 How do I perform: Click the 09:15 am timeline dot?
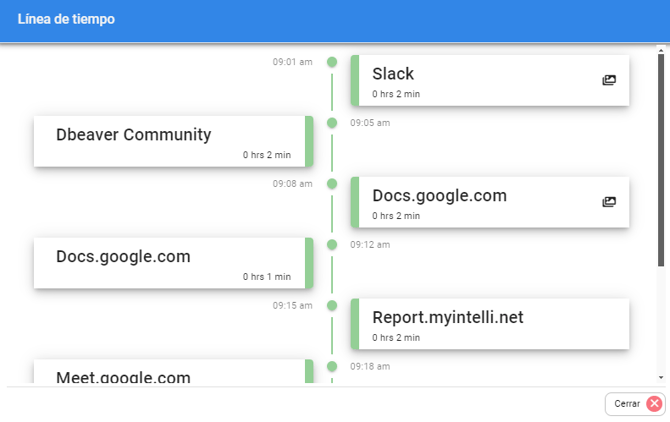point(332,305)
